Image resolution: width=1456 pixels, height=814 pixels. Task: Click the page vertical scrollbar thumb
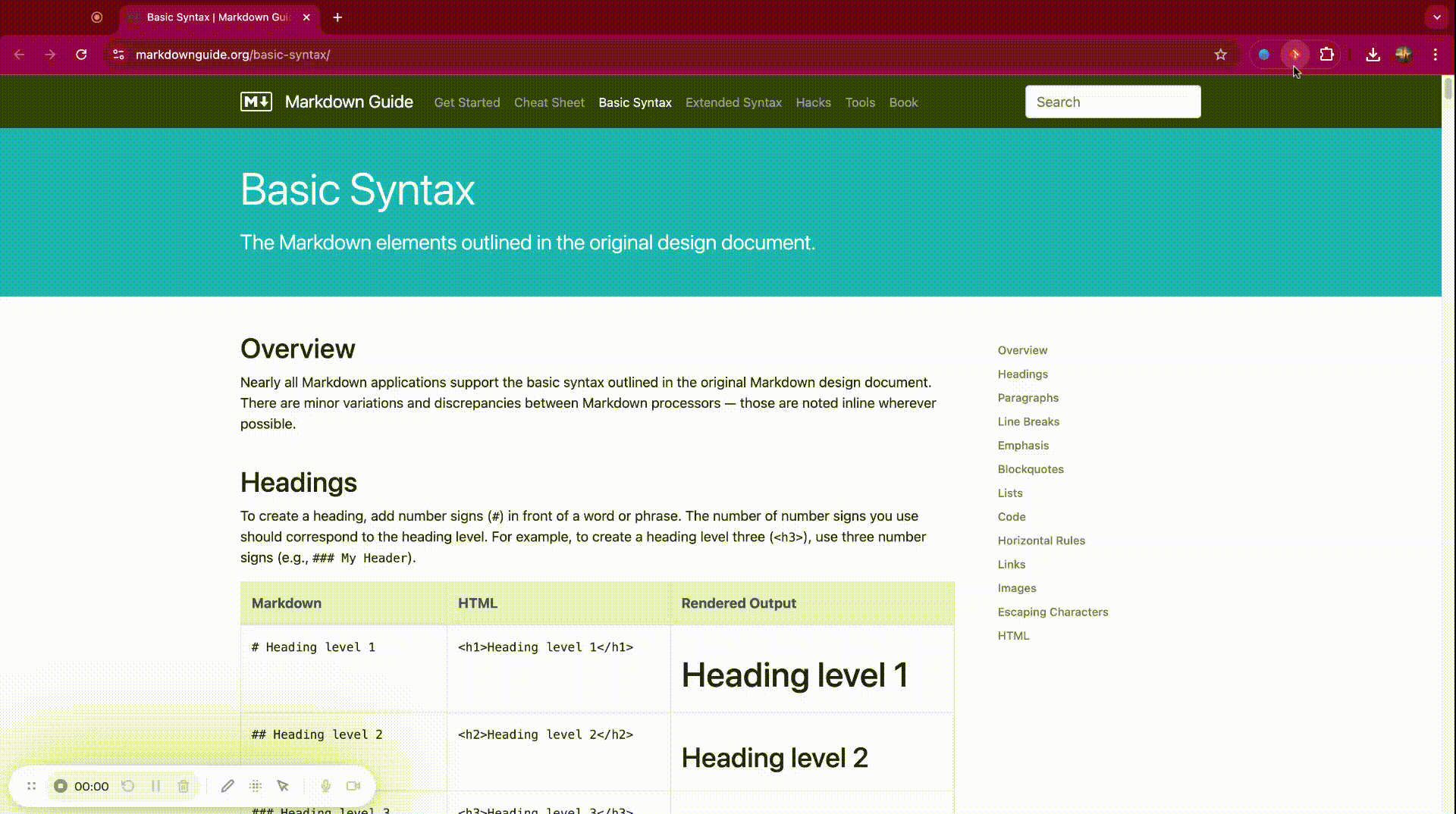pos(1448,89)
